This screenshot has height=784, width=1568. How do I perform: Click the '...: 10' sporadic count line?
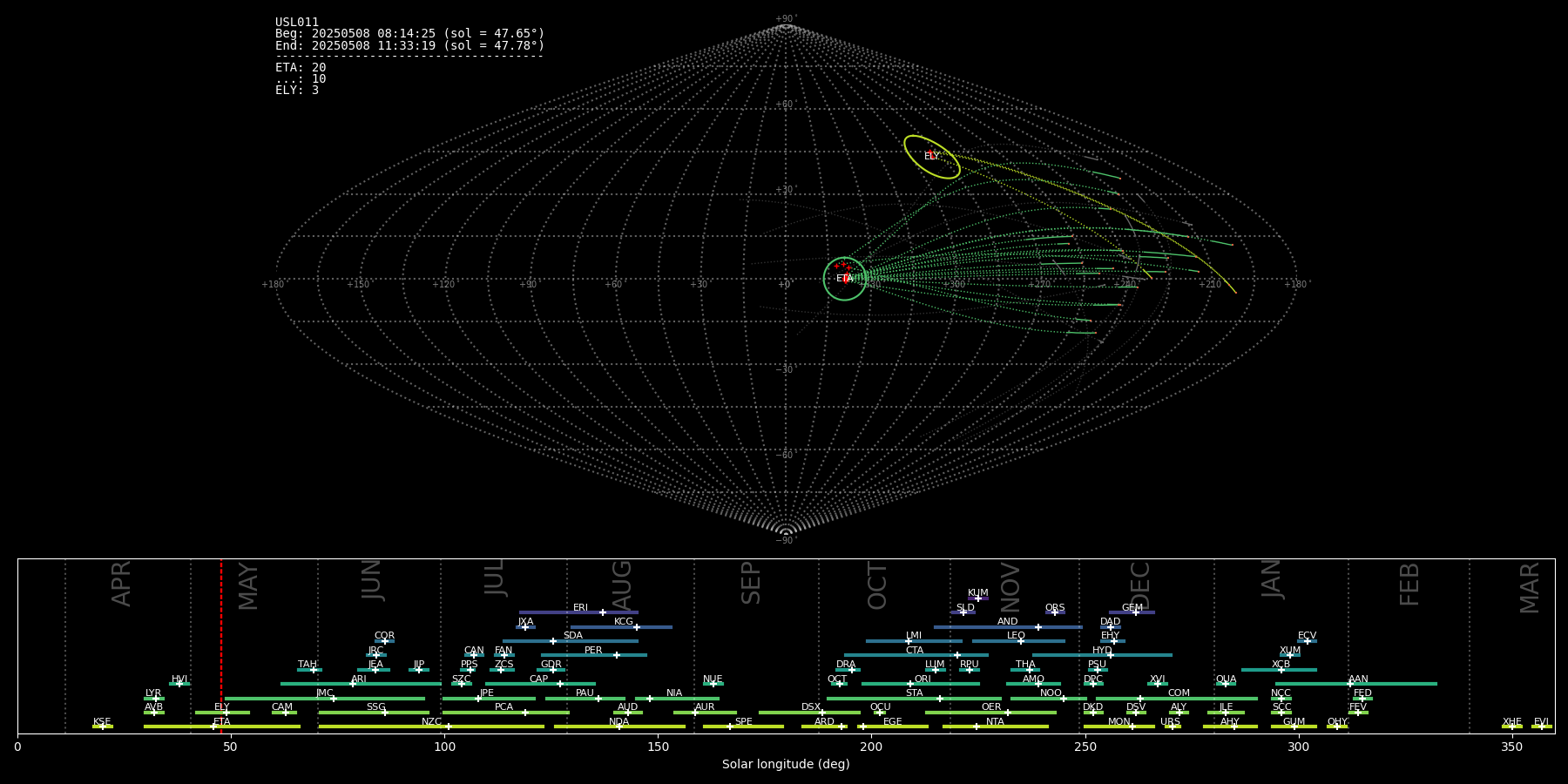301,78
